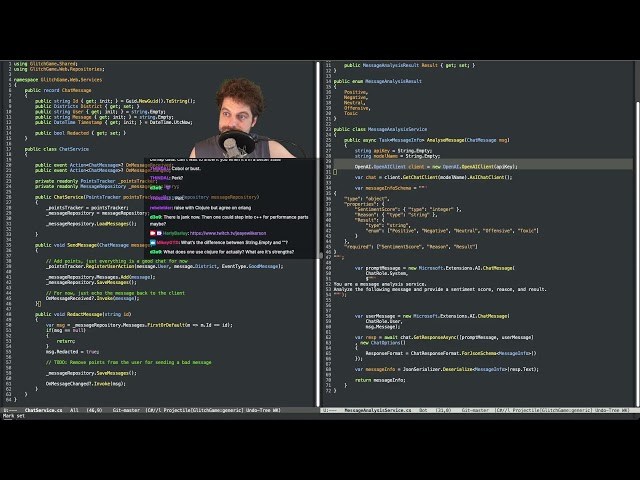Click highlighted 'OpenAI.OpenAIClient client' line
The width and height of the screenshot is (640, 480).
coord(436,167)
